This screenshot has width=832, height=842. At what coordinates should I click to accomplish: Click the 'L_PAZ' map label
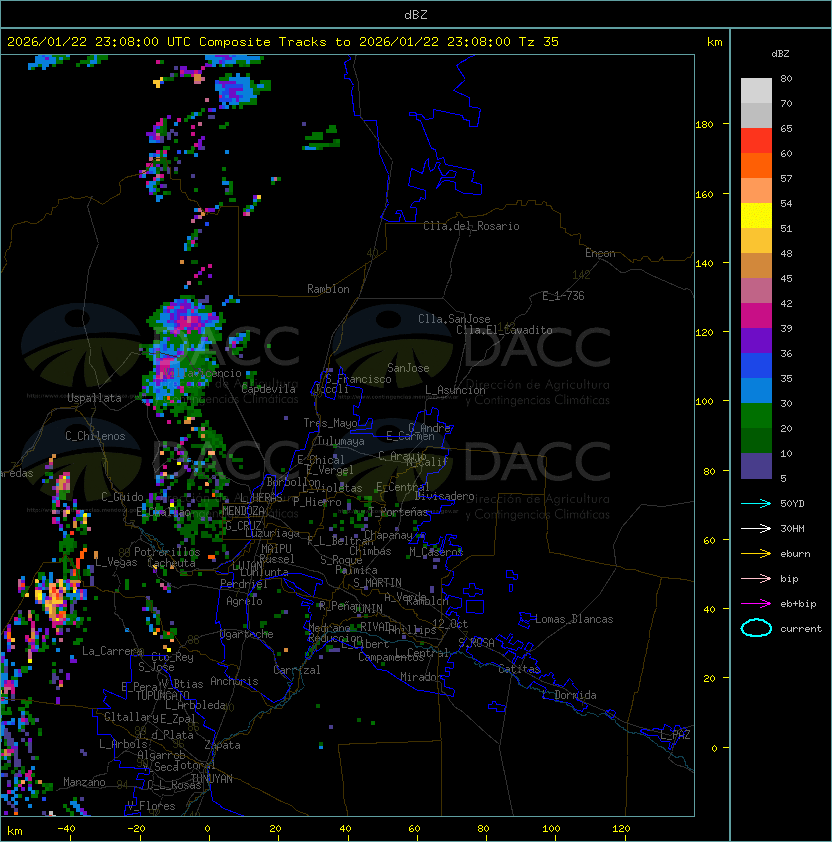point(675,735)
